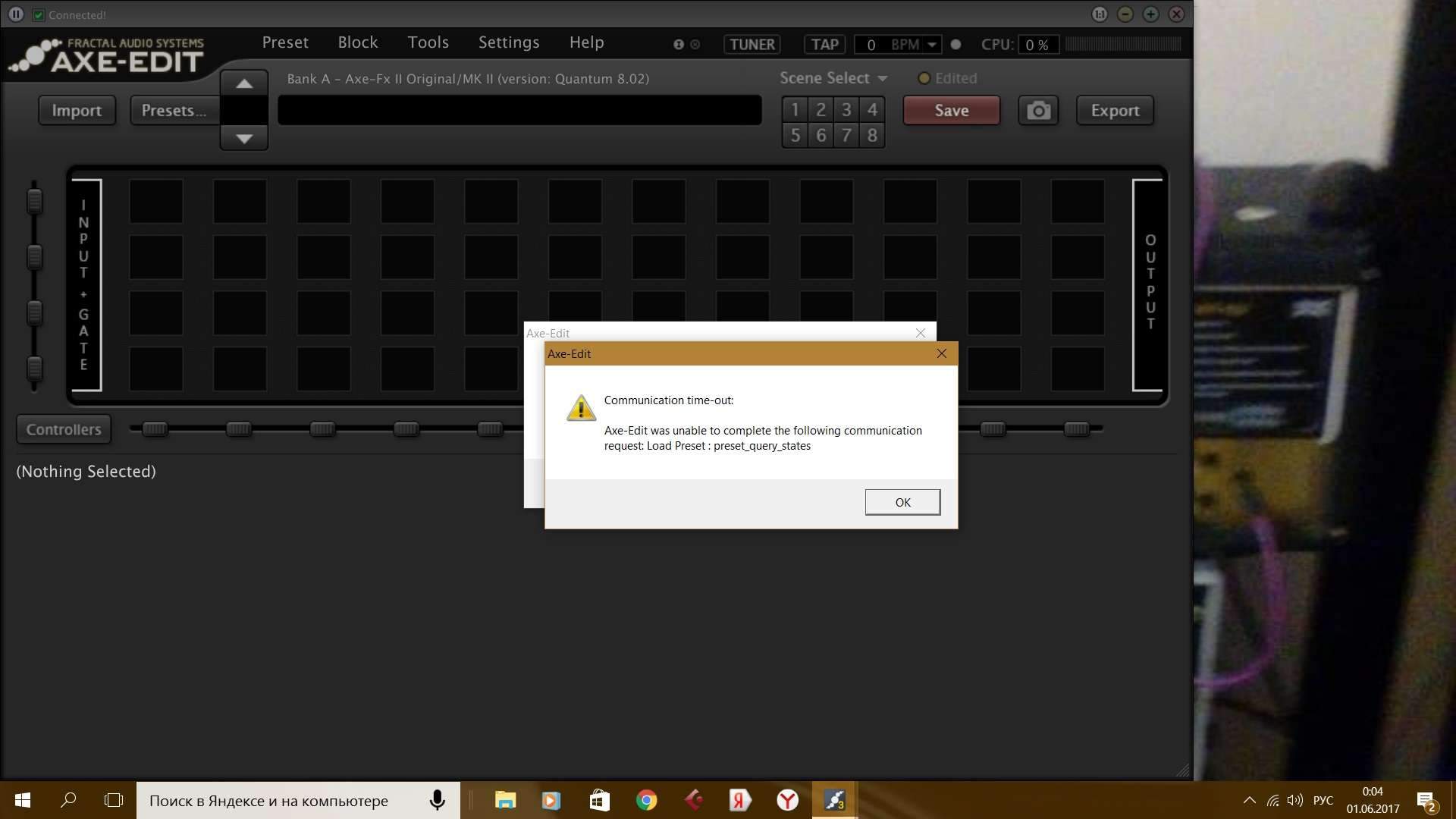Select scene 3 button
Screen dimensions: 1456x819
coord(846,110)
